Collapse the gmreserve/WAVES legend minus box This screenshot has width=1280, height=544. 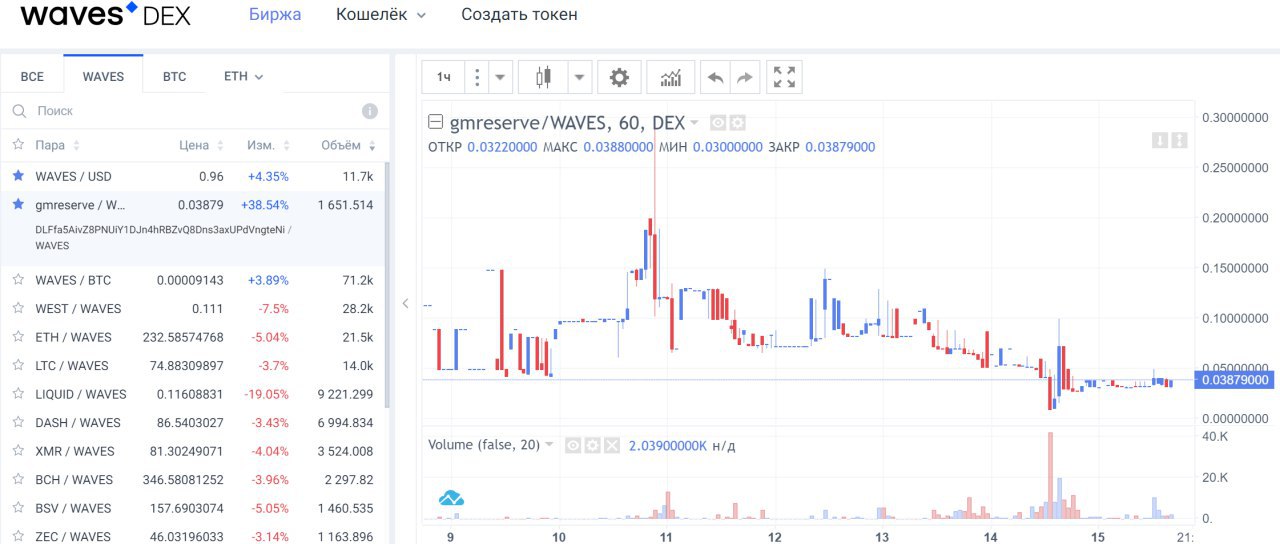pyautogui.click(x=435, y=123)
